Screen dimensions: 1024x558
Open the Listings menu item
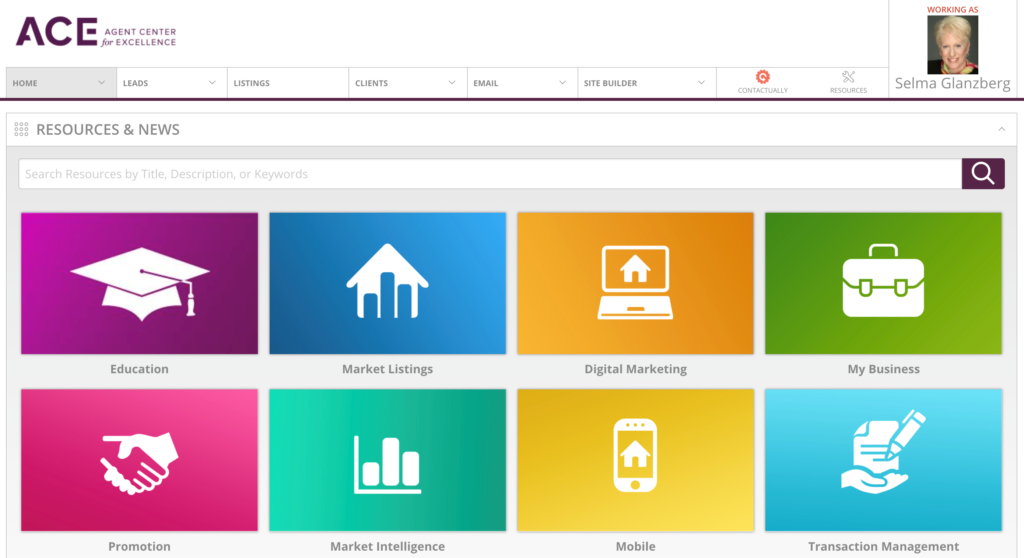(252, 83)
